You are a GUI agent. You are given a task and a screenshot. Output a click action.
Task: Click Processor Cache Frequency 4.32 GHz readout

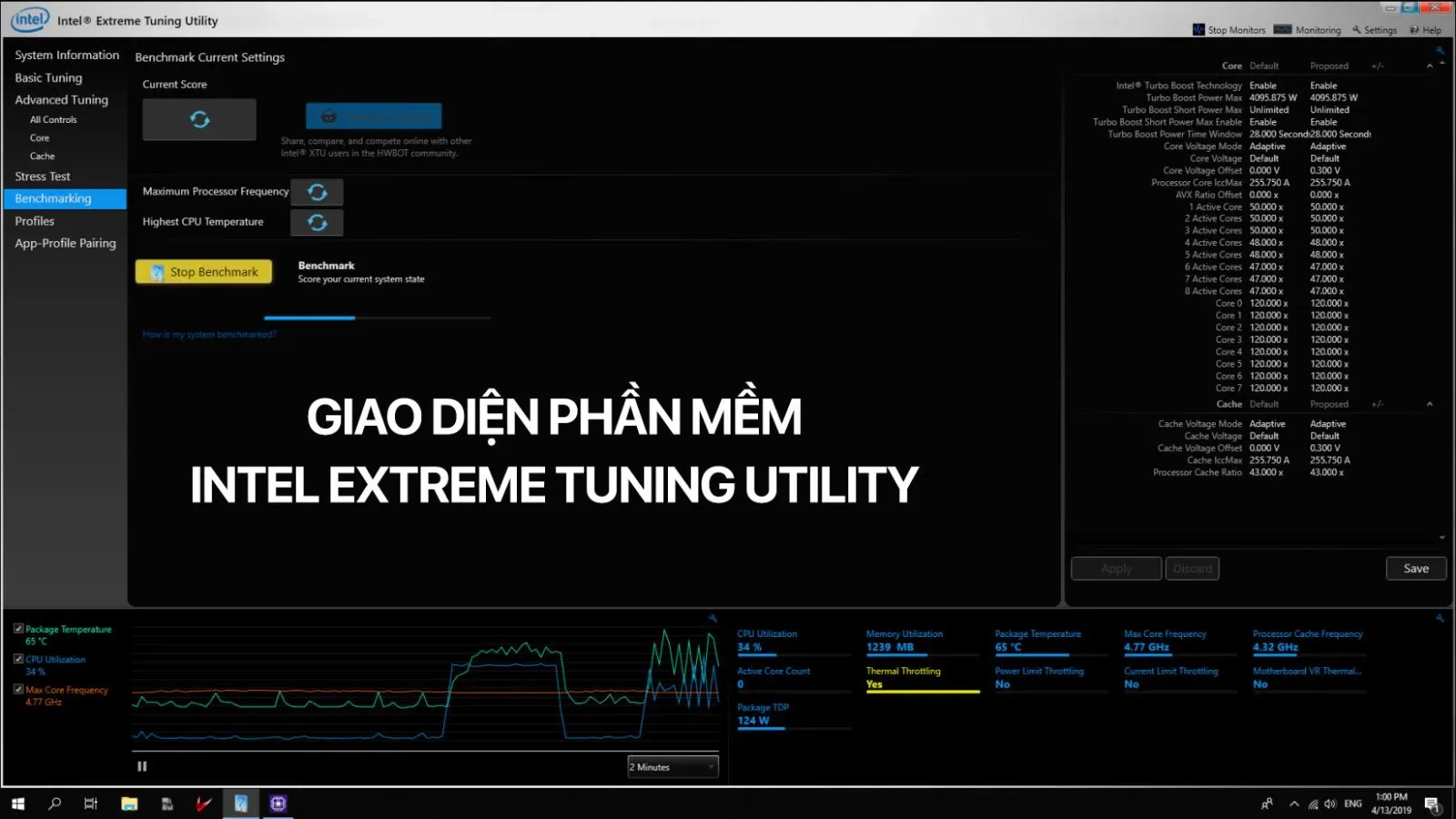pyautogui.click(x=1276, y=648)
